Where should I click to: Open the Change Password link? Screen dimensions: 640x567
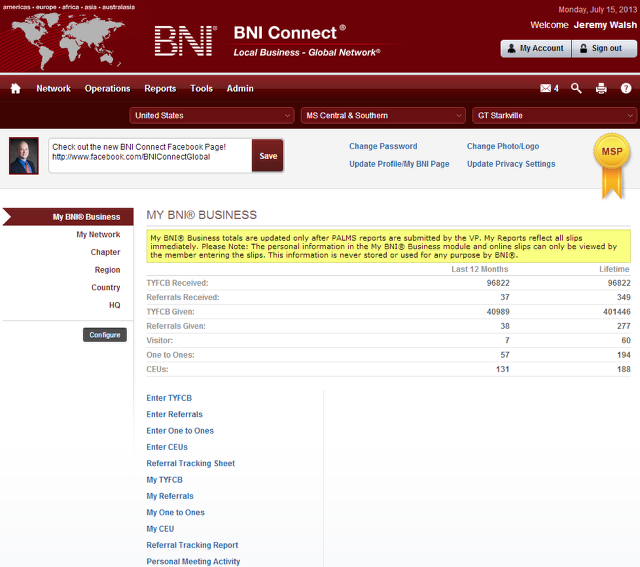(x=383, y=147)
